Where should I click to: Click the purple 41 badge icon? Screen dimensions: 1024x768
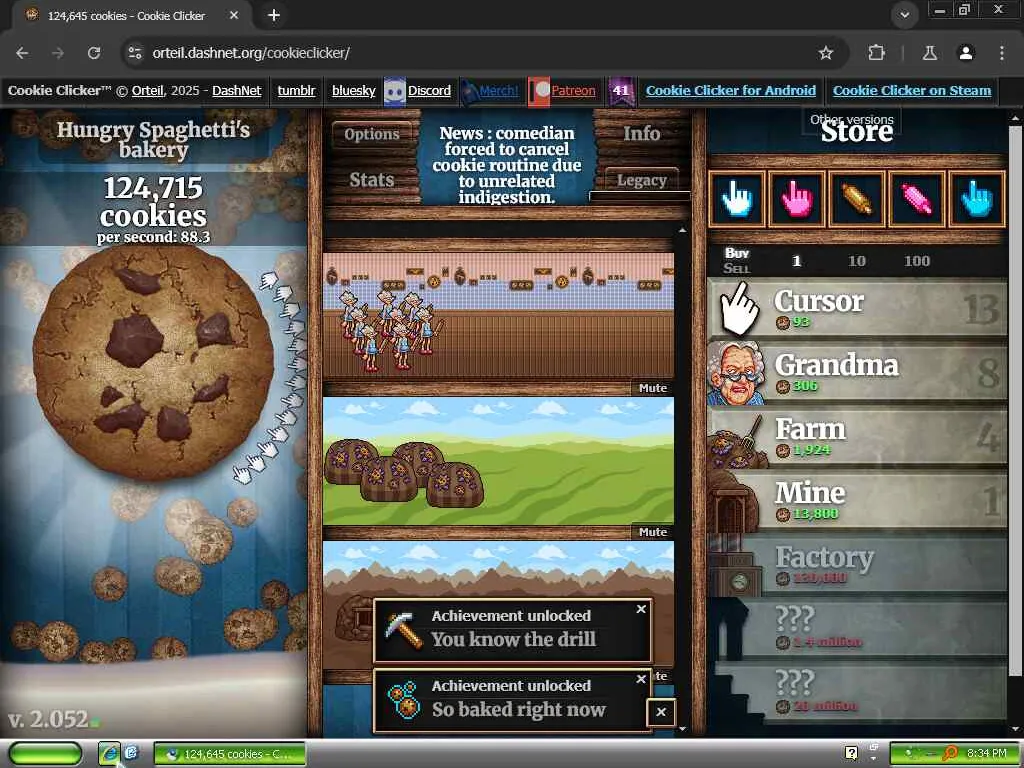point(620,91)
